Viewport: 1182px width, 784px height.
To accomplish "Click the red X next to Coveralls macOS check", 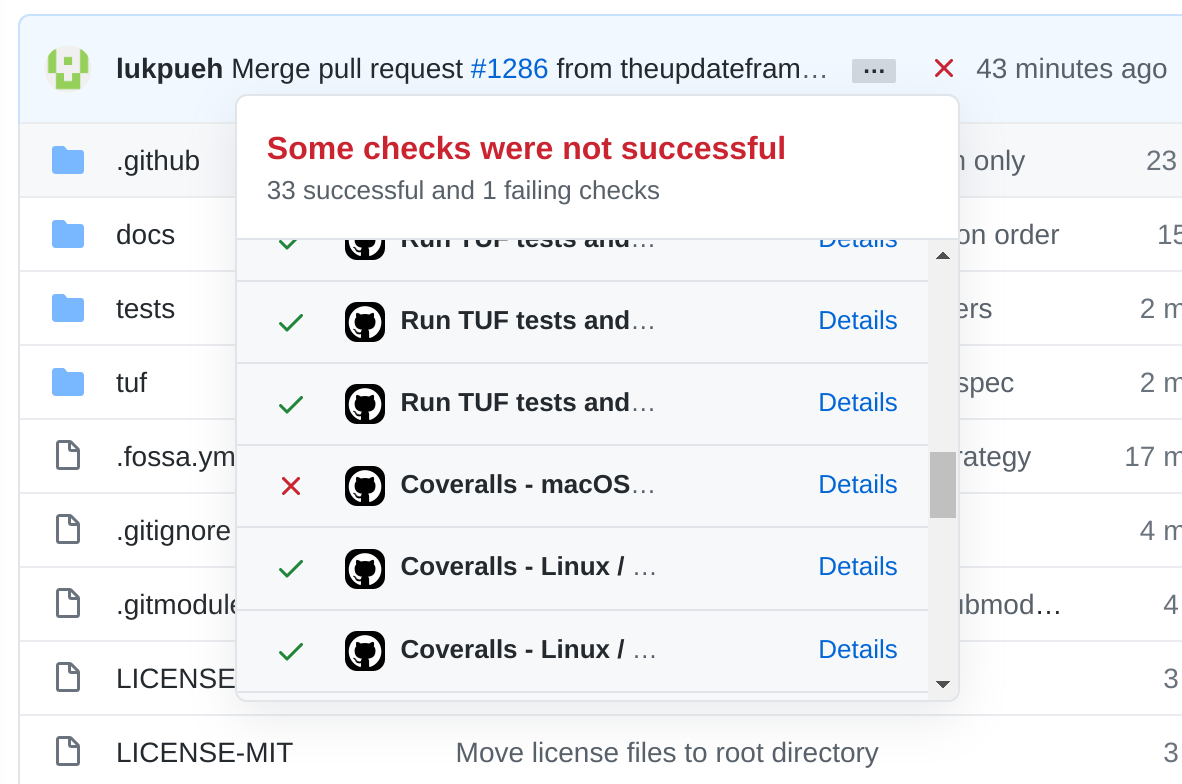I will click(x=291, y=486).
